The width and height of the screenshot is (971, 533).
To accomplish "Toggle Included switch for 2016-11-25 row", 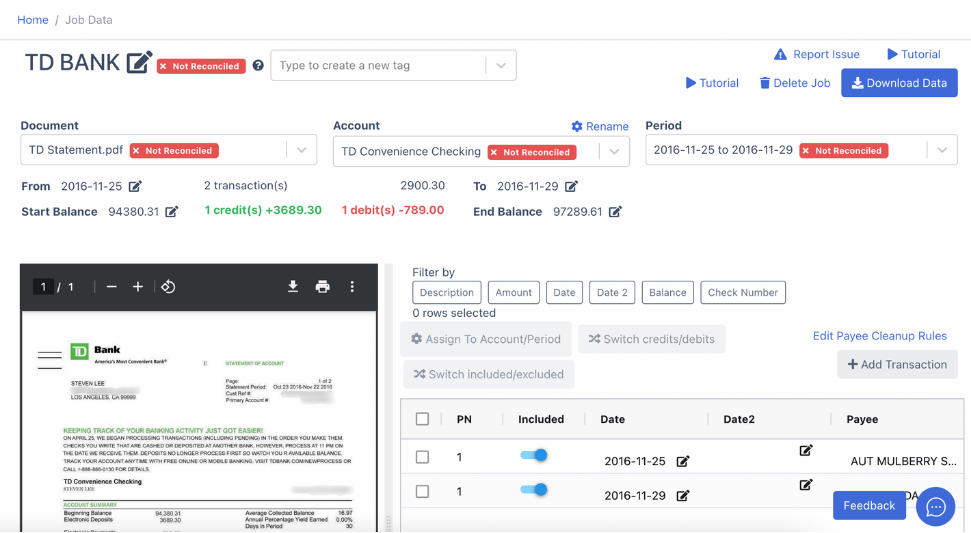I will [534, 456].
